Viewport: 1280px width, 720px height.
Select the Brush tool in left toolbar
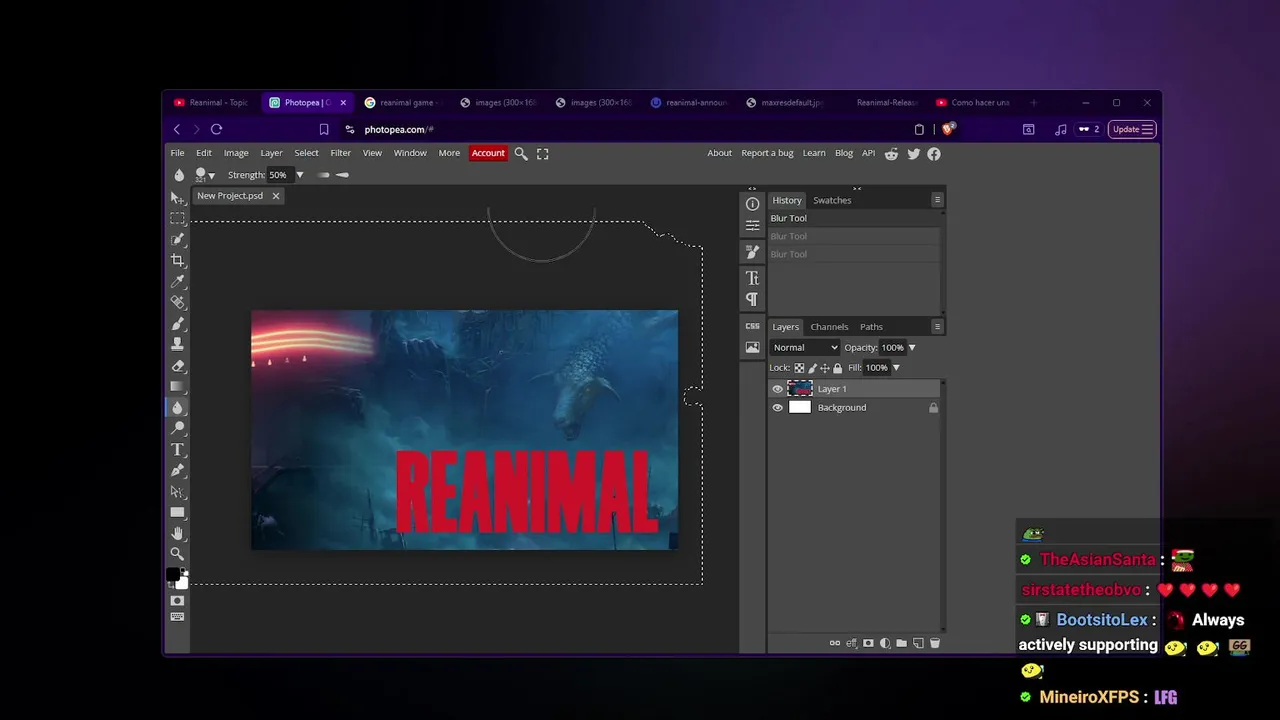point(177,323)
